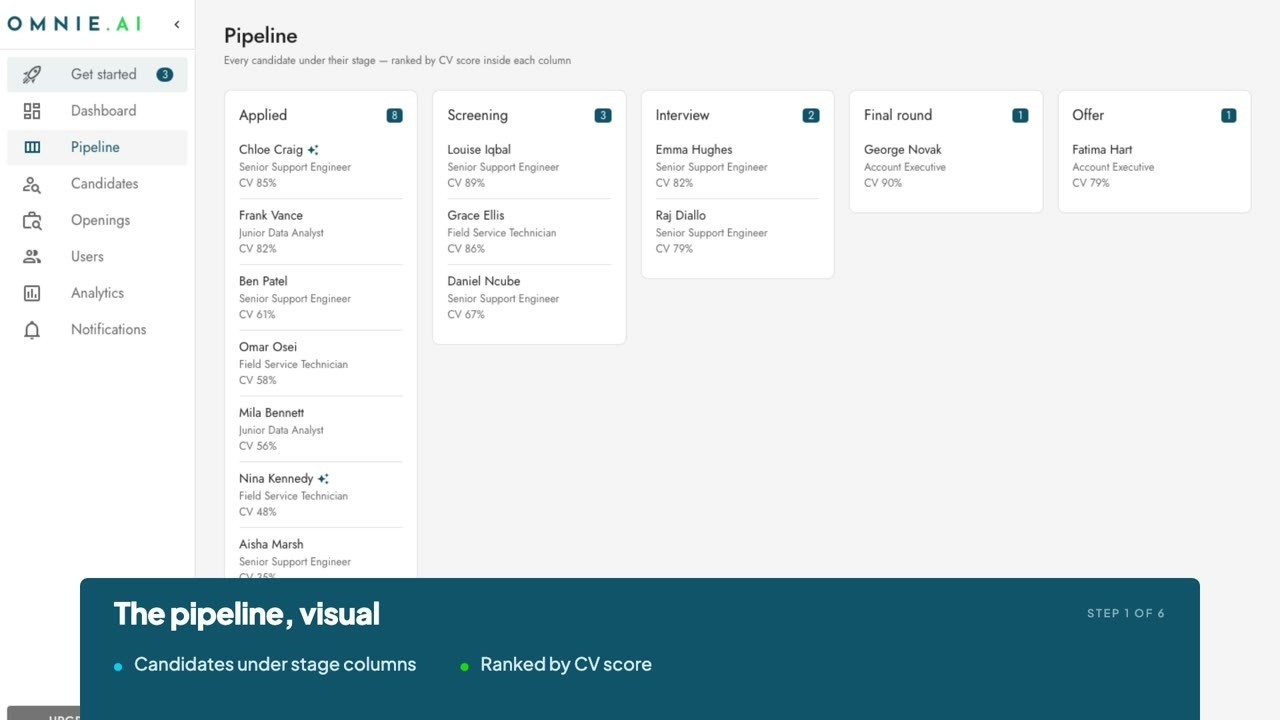Collapse the sidebar with the chevron arrow
The width and height of the screenshot is (1280, 720).
pos(177,24)
